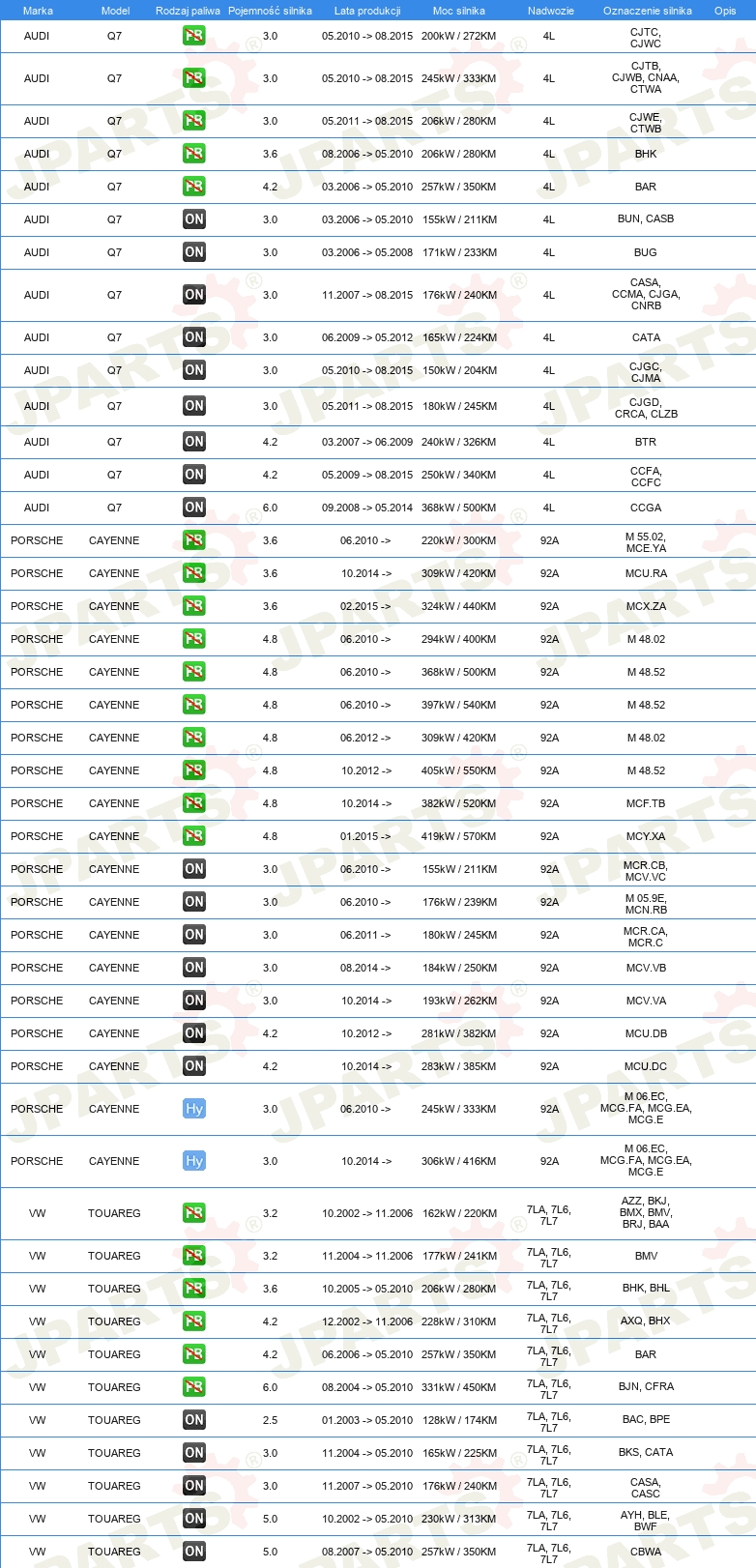Select the power value 250kW / 340KM
Viewport: 756px width, 1568px height.
[x=459, y=475]
